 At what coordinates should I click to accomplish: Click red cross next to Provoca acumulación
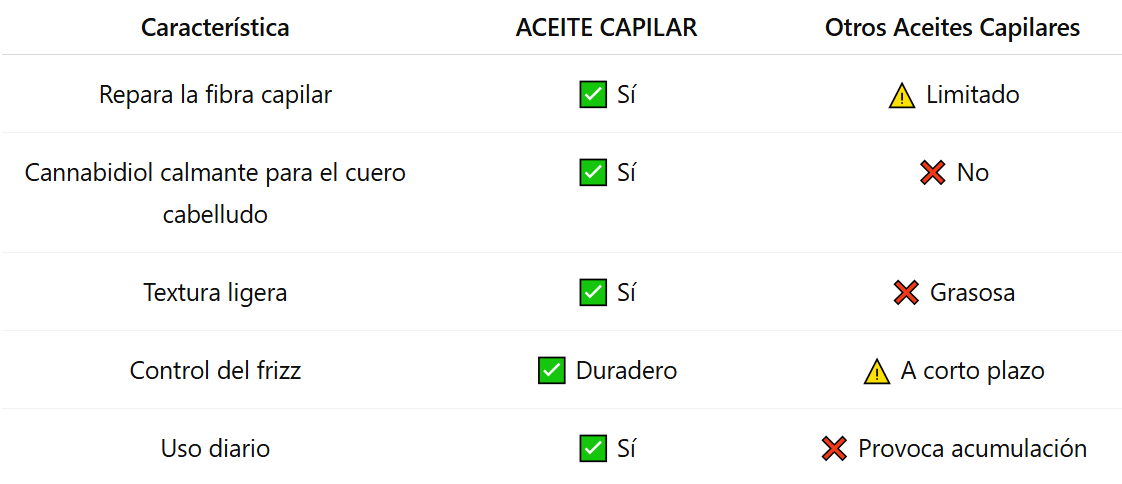coord(834,449)
